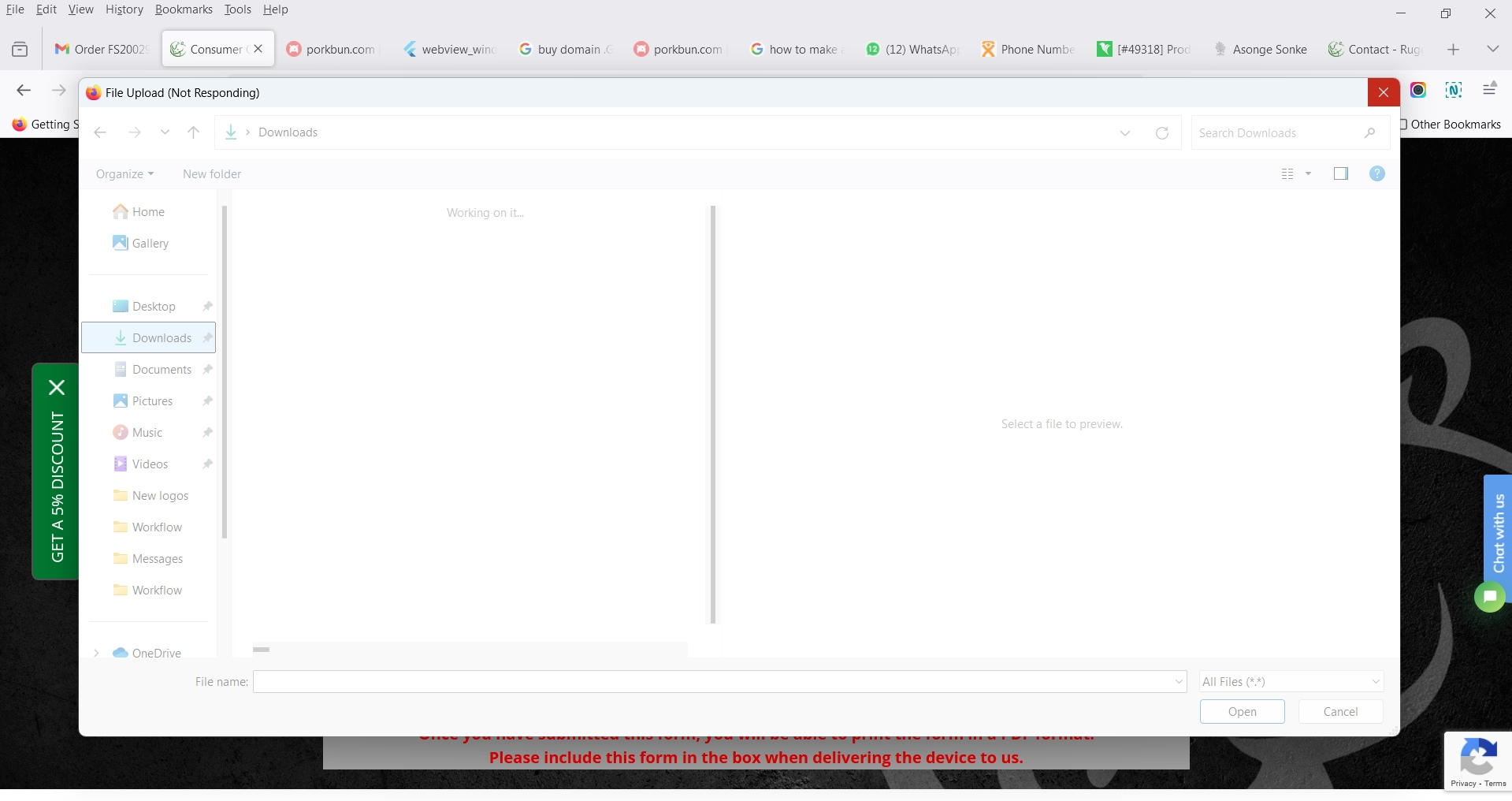Open Firefox View icon

(20, 49)
